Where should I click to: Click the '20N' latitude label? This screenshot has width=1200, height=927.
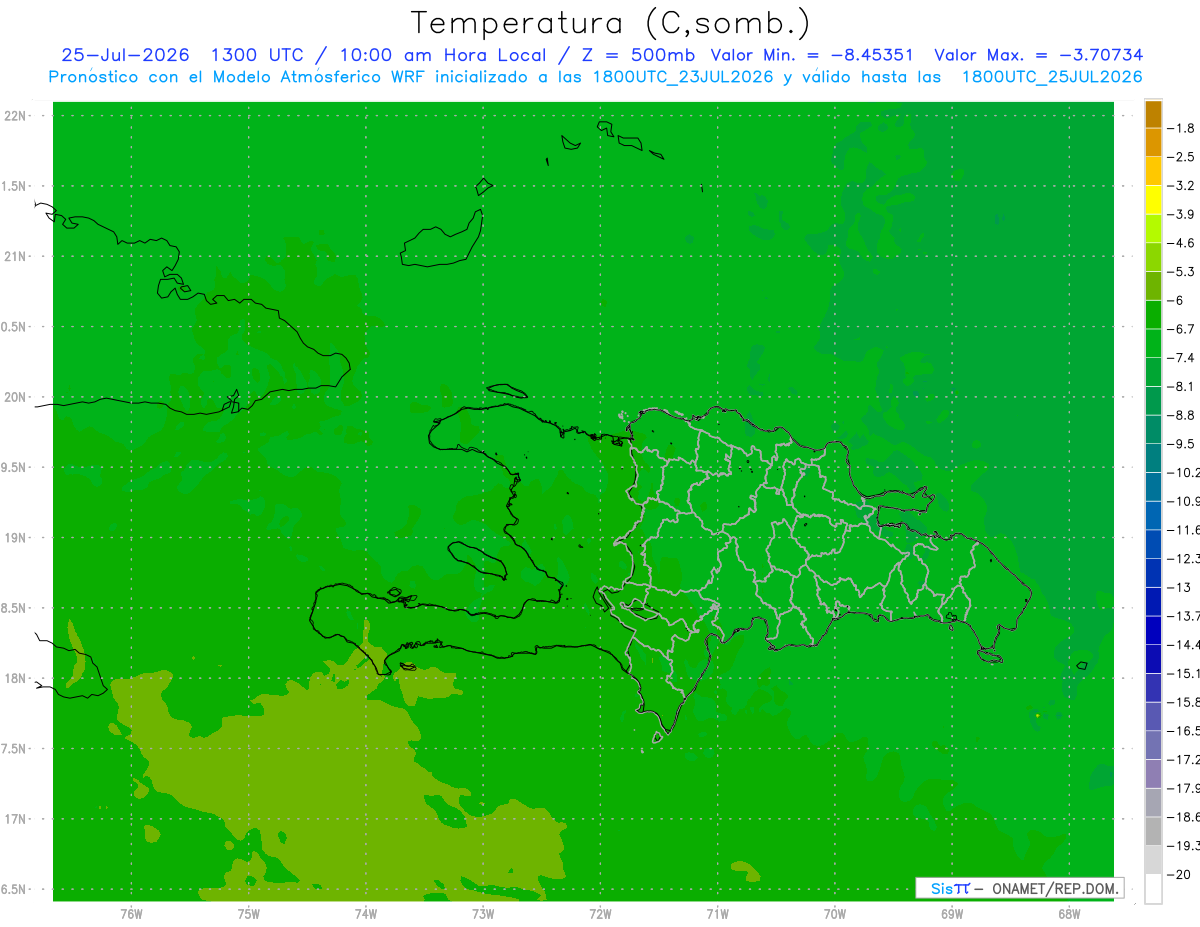(x=15, y=397)
